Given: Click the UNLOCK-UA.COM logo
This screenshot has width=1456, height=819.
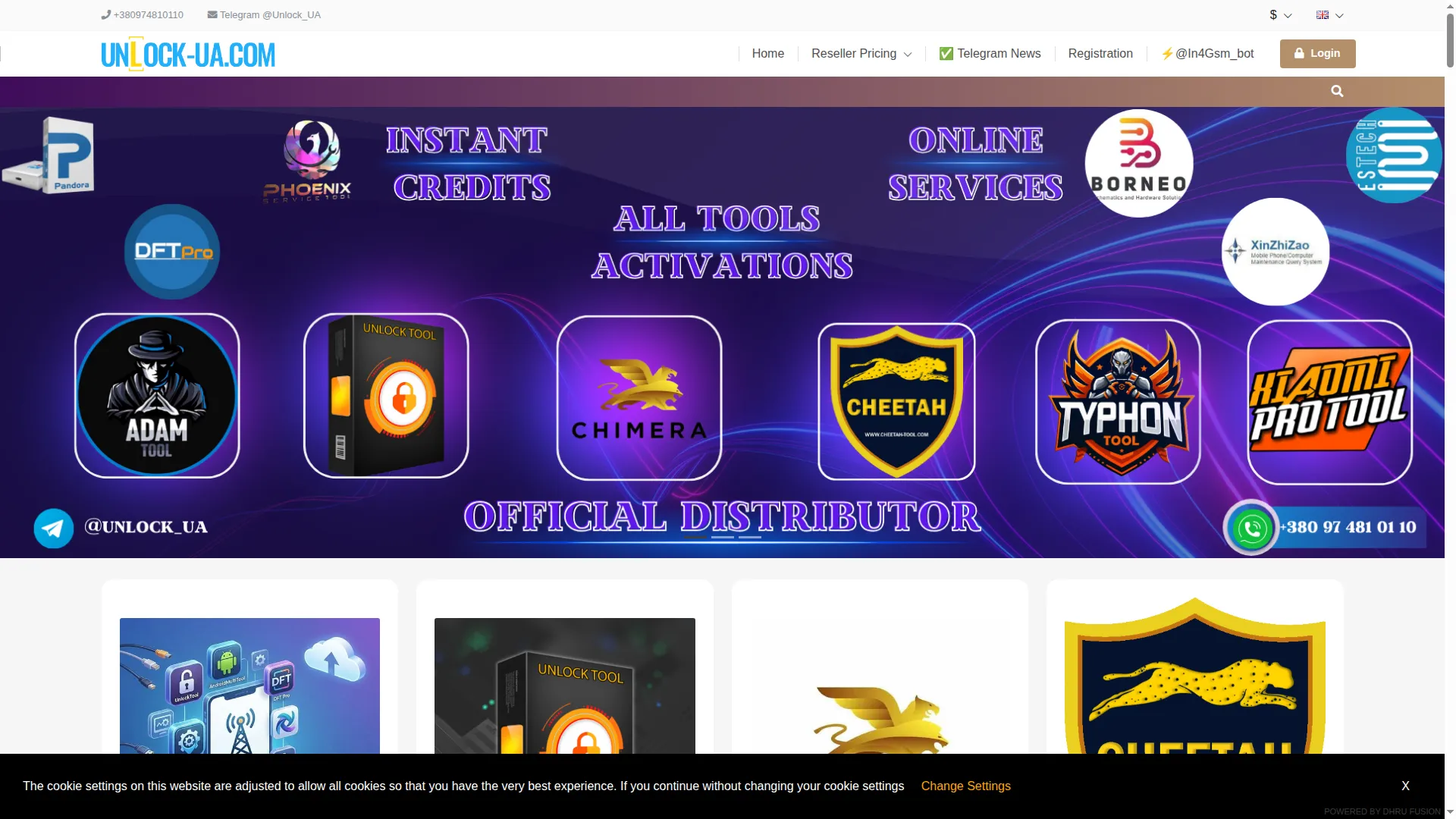Looking at the screenshot, I should point(188,54).
